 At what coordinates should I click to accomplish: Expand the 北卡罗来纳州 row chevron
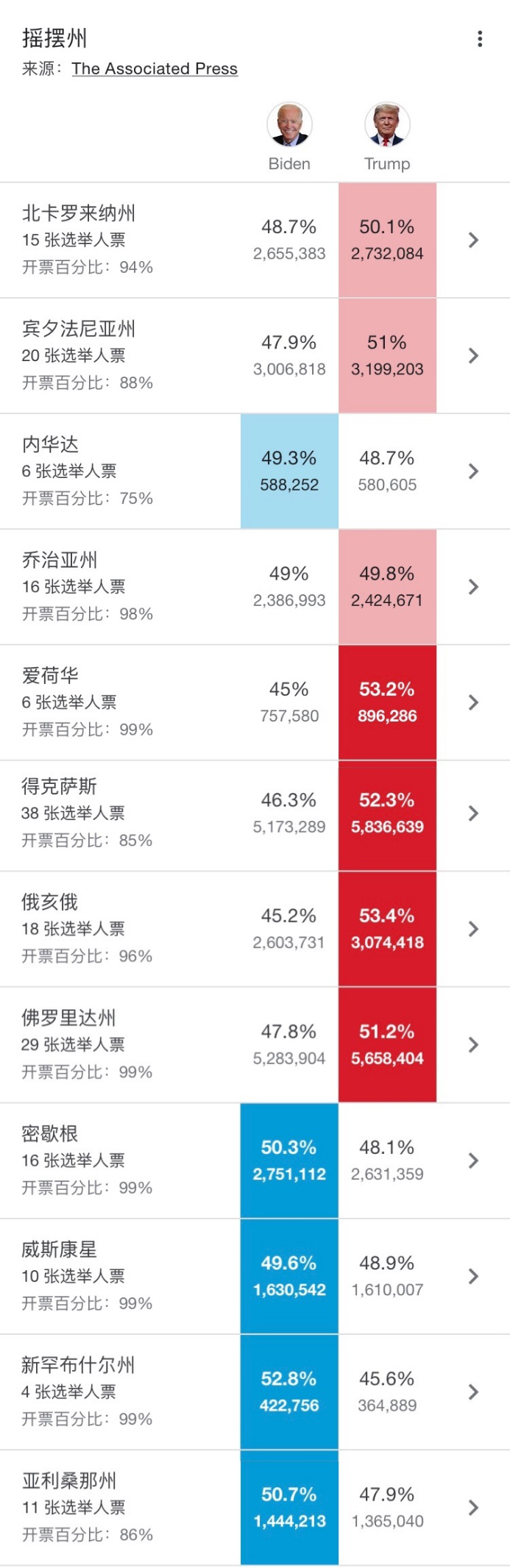pos(473,240)
